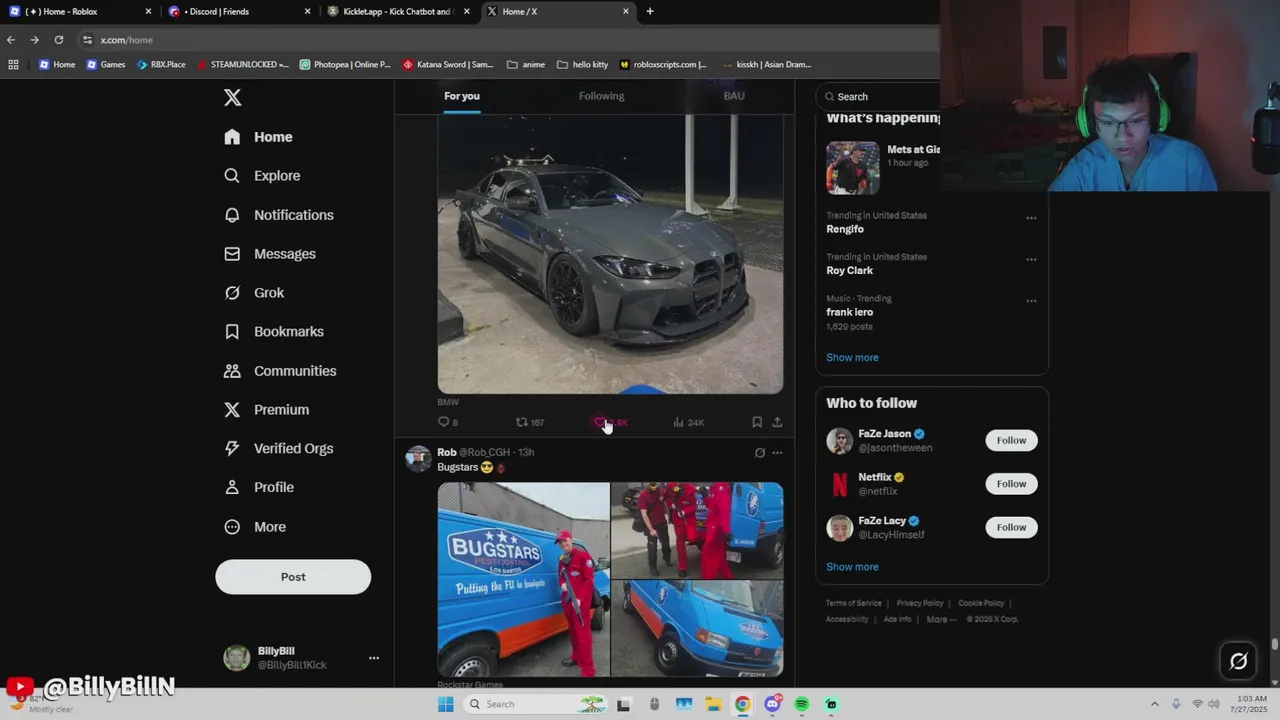Image resolution: width=1280 pixels, height=720 pixels.
Task: View analytics of the BMW post
Action: [688, 422]
